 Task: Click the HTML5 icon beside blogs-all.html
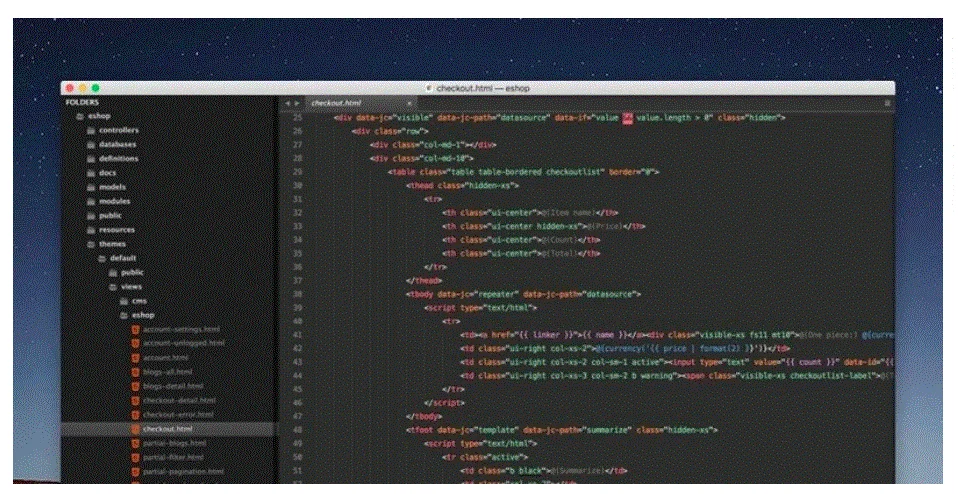[136, 372]
